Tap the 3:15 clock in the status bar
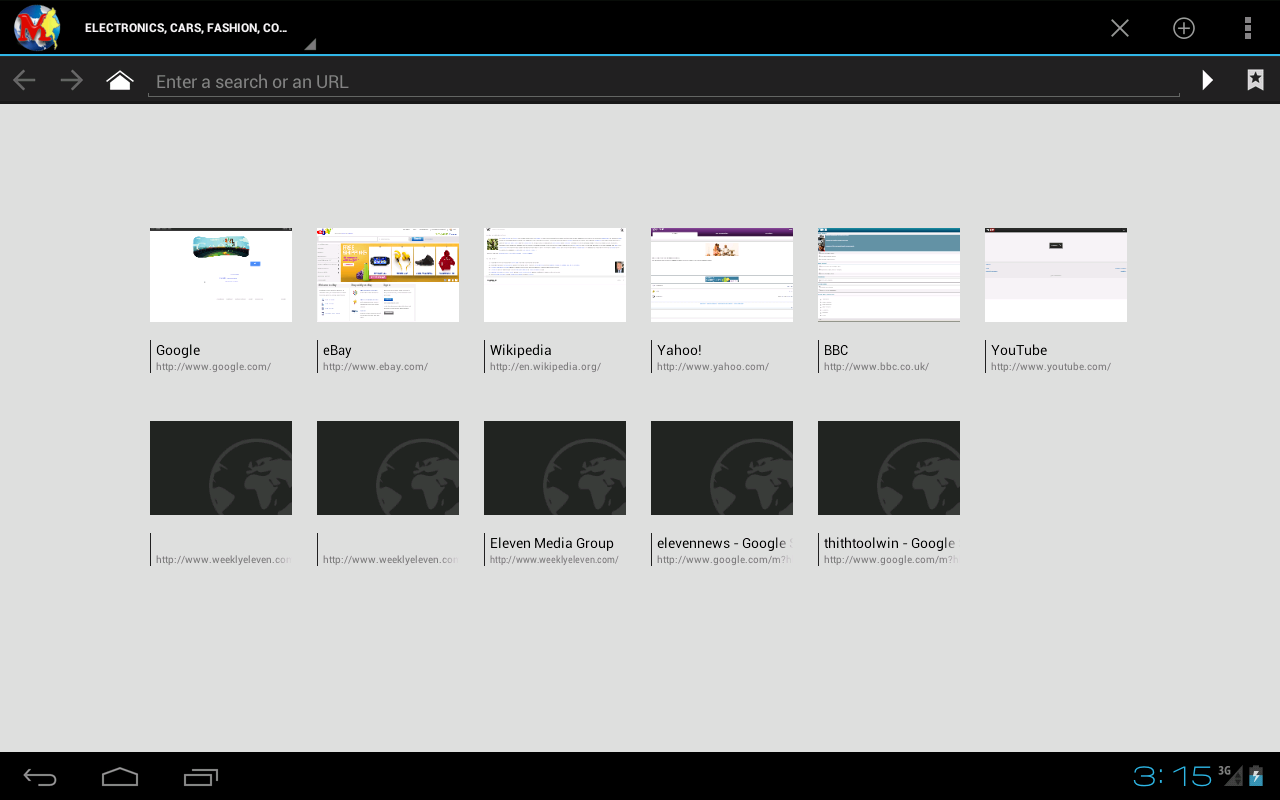The image size is (1280, 800). click(1172, 776)
